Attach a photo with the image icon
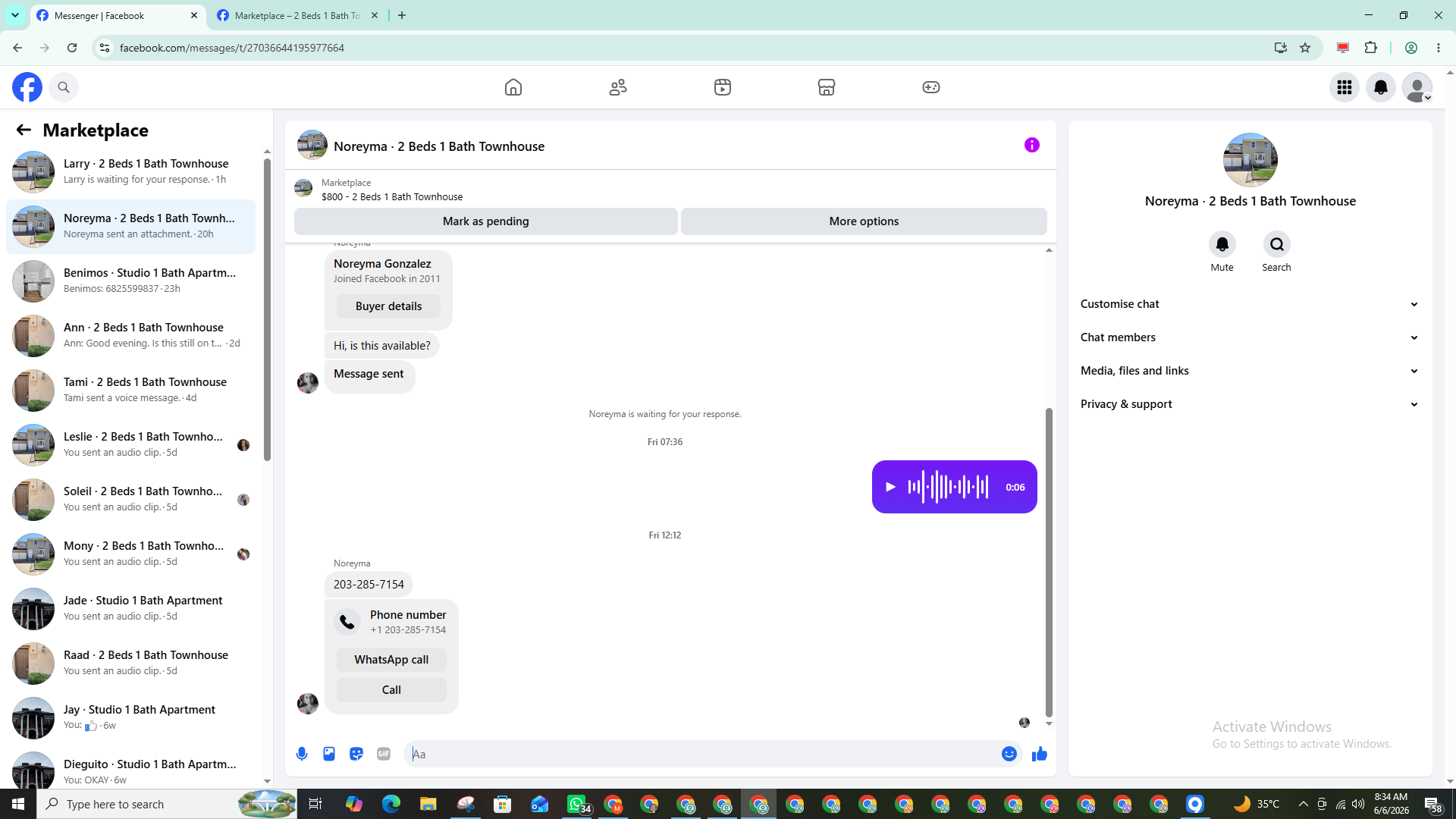 point(329,754)
